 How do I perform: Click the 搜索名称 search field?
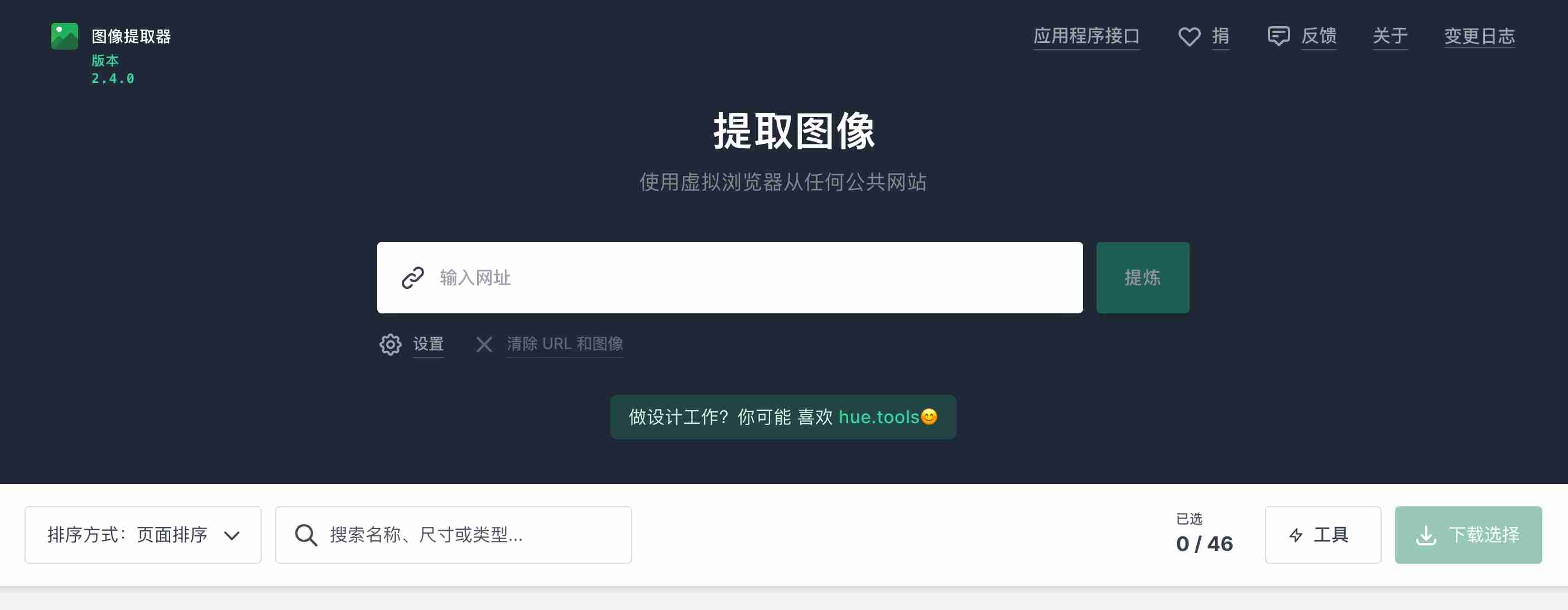click(454, 535)
